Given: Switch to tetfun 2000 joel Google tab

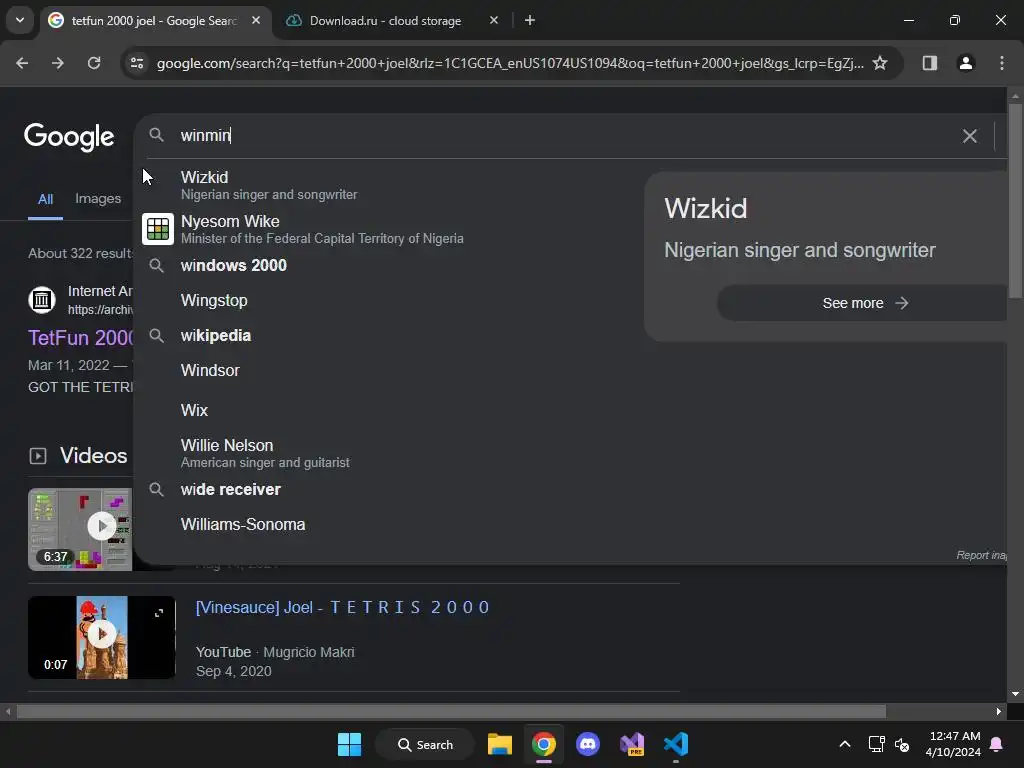Looking at the screenshot, I should [x=153, y=20].
